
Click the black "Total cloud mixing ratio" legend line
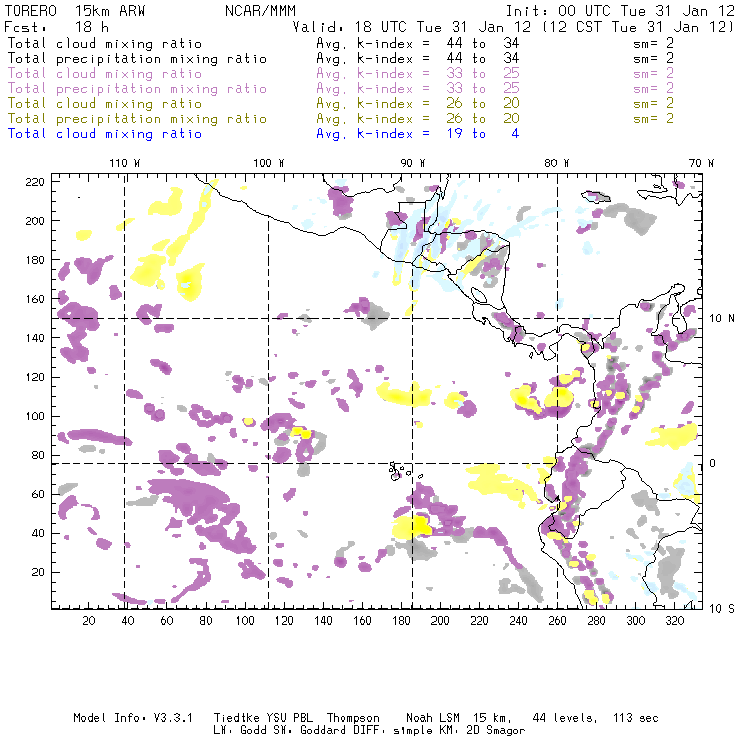coord(105,43)
